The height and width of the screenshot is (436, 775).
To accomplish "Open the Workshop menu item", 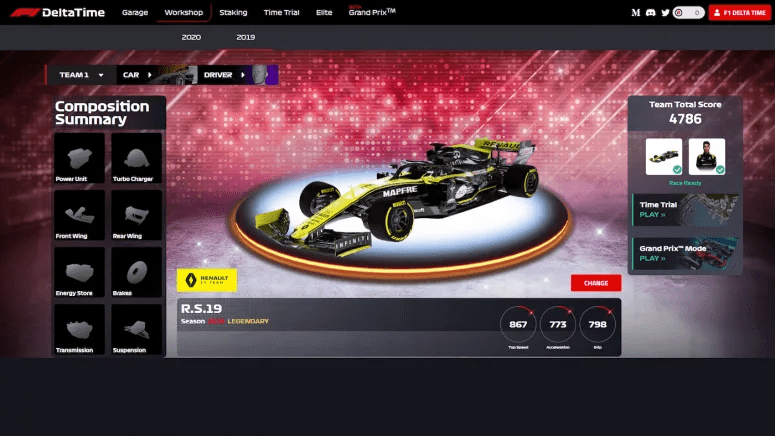I will pyautogui.click(x=184, y=12).
